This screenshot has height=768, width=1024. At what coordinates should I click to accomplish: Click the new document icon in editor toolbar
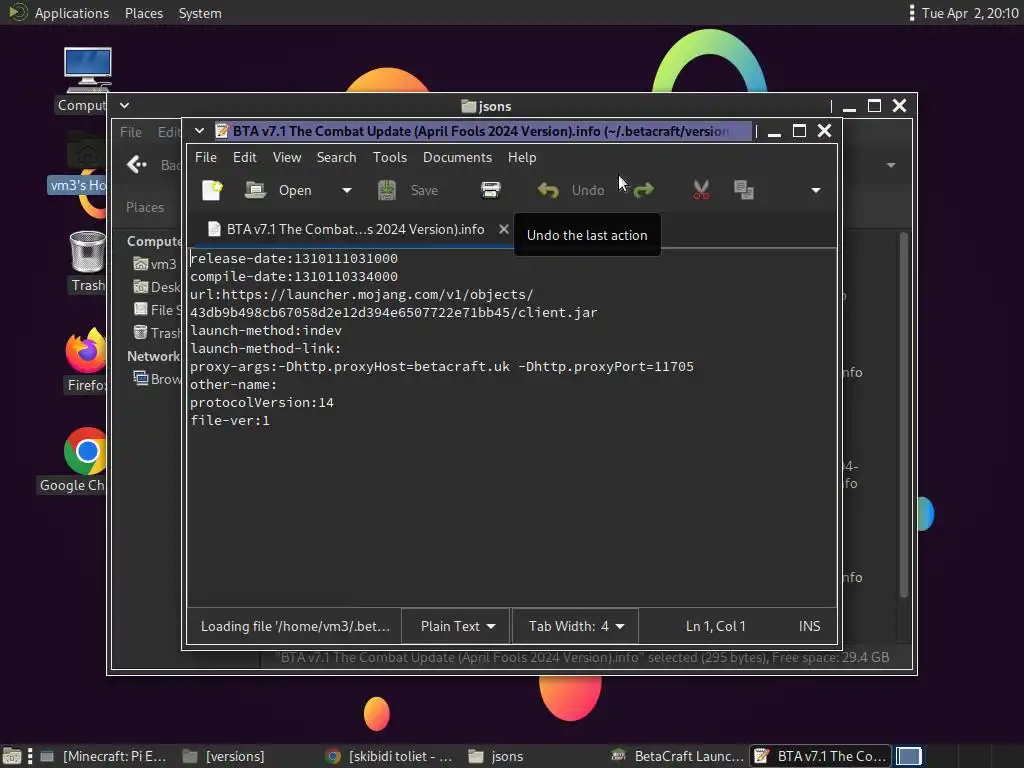(212, 190)
